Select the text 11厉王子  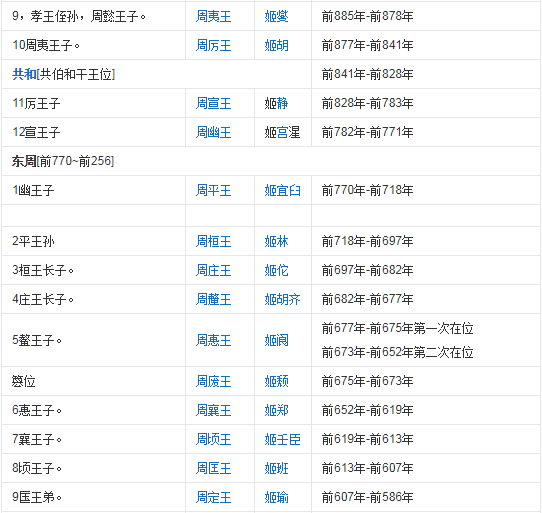tap(36, 103)
